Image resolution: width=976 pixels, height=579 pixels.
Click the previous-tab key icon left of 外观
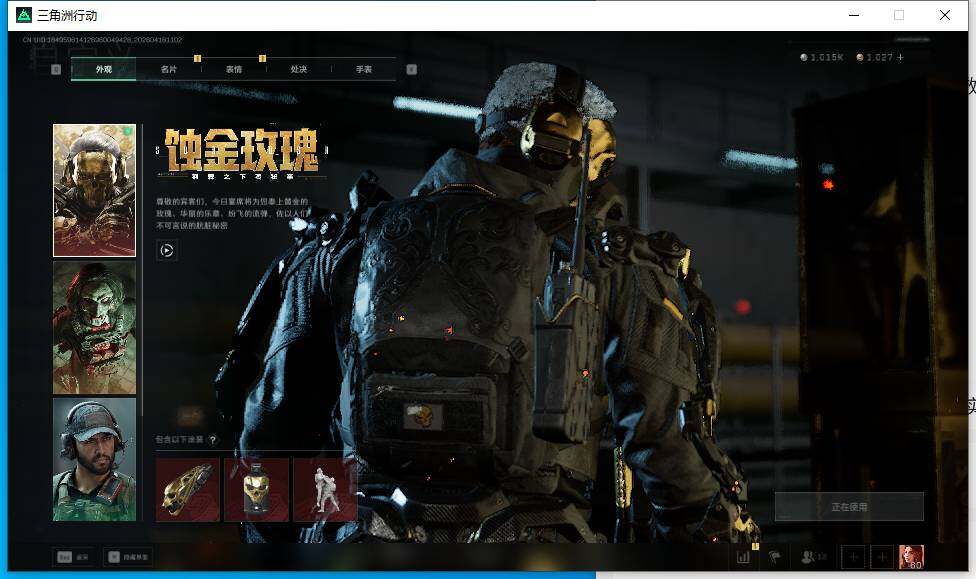(x=56, y=69)
